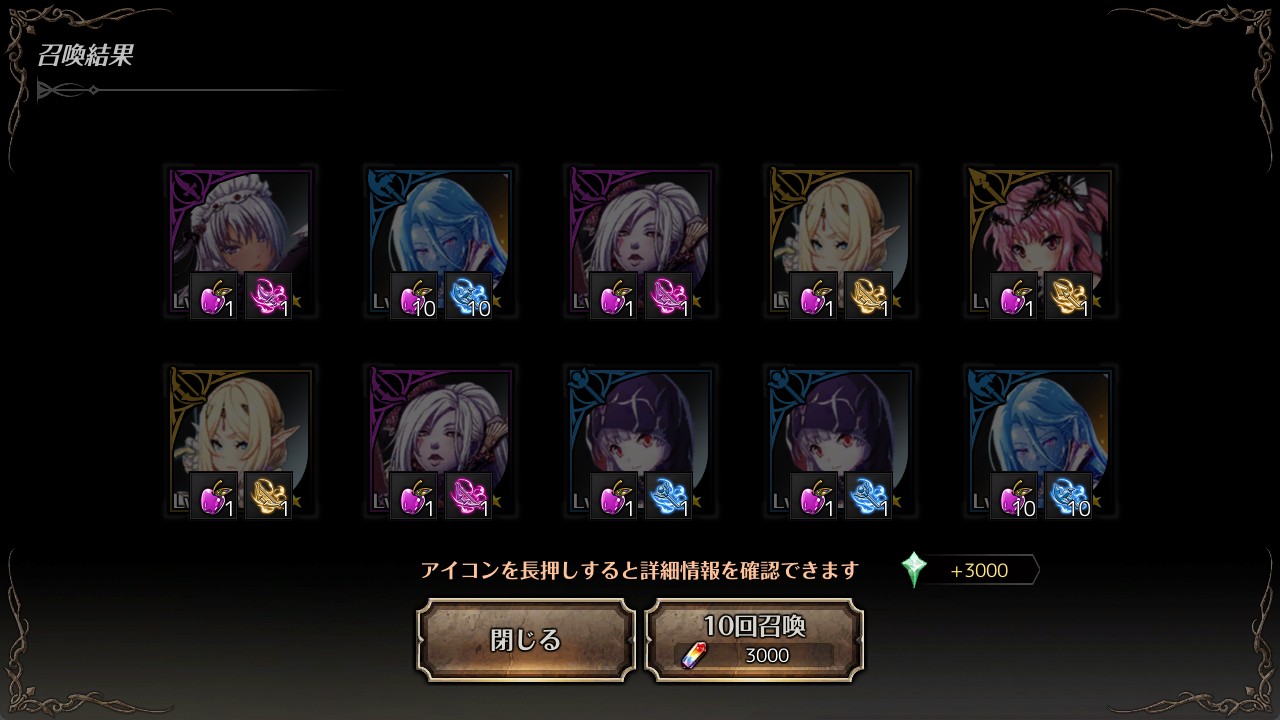
Task: Click the gold crystal icon on bottom-row elf card
Action: (x=268, y=496)
